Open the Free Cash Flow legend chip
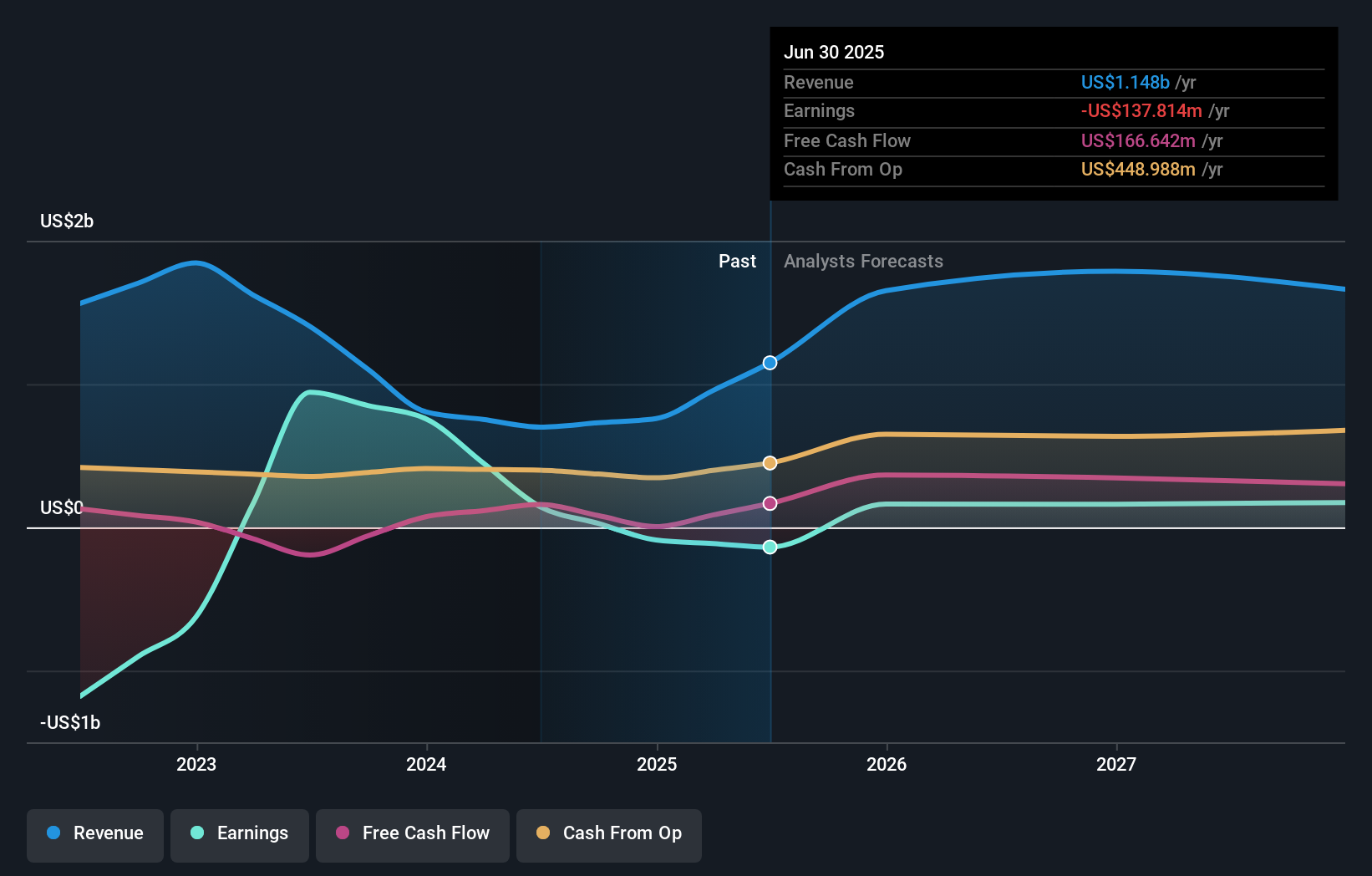The width and height of the screenshot is (1372, 876). click(413, 833)
